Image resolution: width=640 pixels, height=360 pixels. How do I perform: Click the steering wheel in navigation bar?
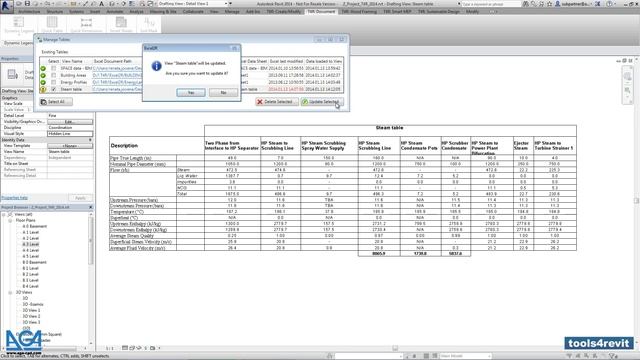[x=628, y=76]
